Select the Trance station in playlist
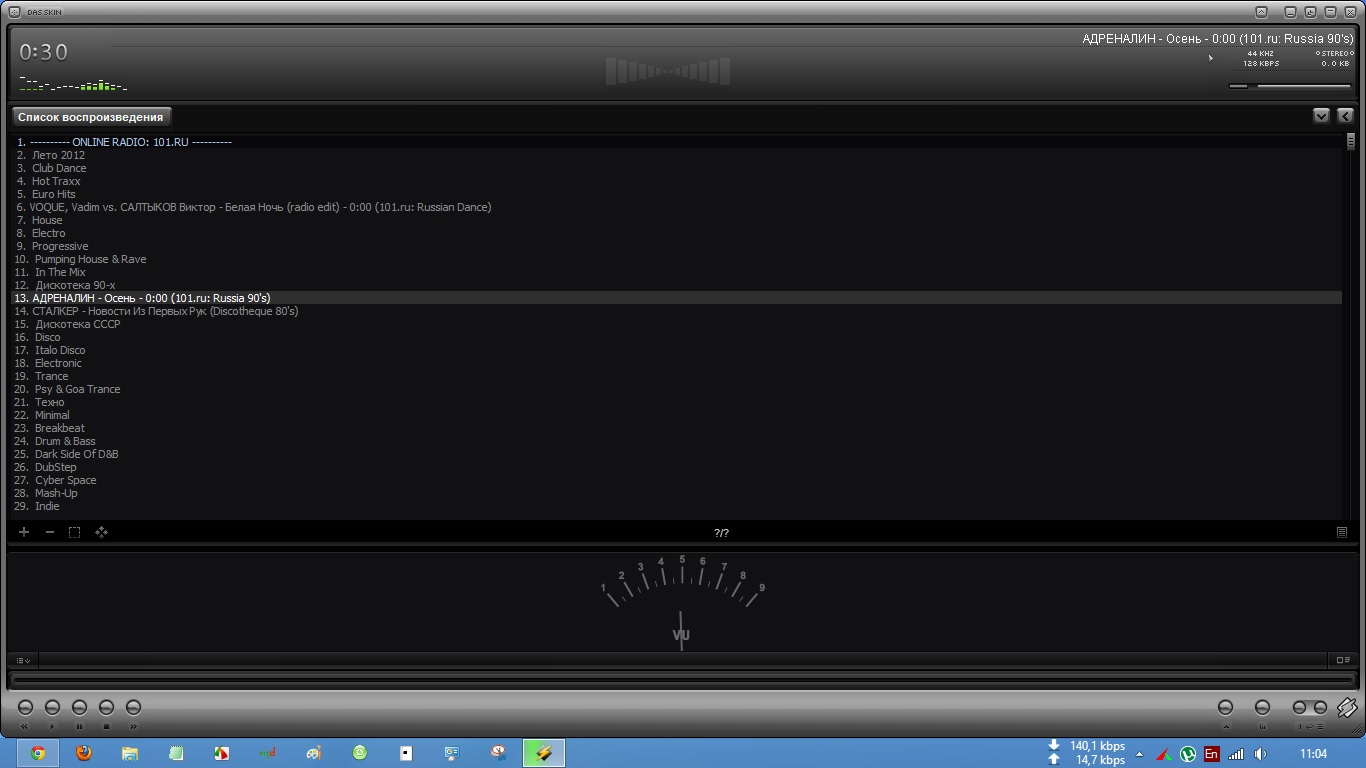The width and height of the screenshot is (1366, 768). (x=51, y=376)
